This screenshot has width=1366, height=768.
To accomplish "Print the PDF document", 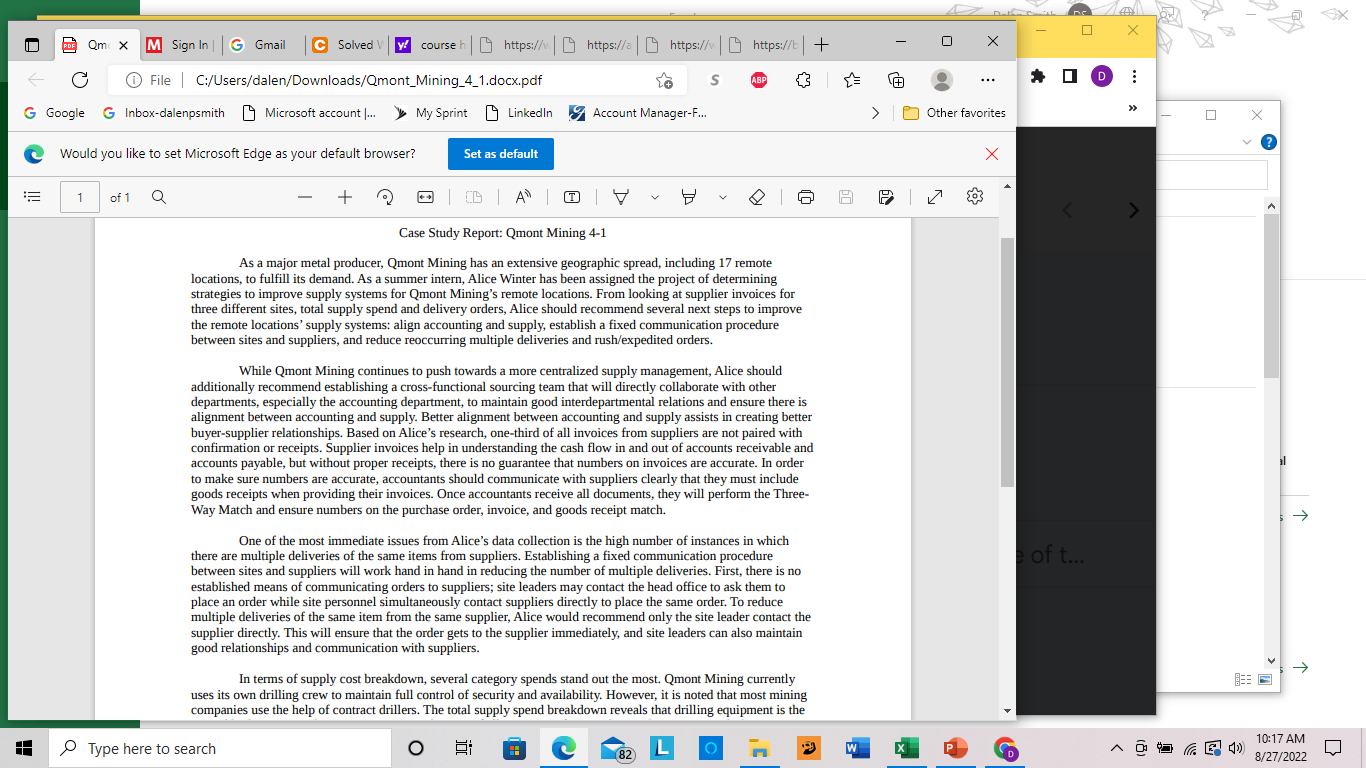I will tap(806, 197).
